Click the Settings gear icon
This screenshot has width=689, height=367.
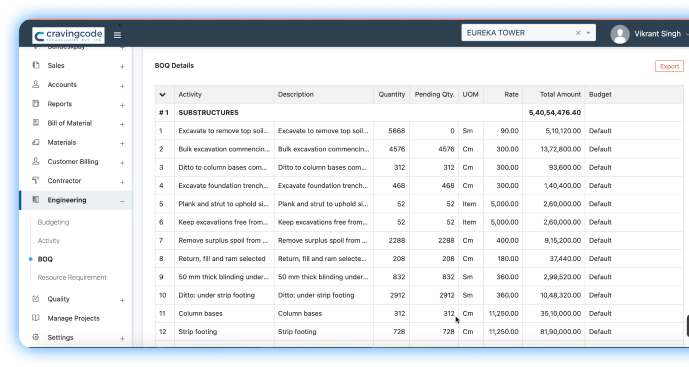pos(36,337)
